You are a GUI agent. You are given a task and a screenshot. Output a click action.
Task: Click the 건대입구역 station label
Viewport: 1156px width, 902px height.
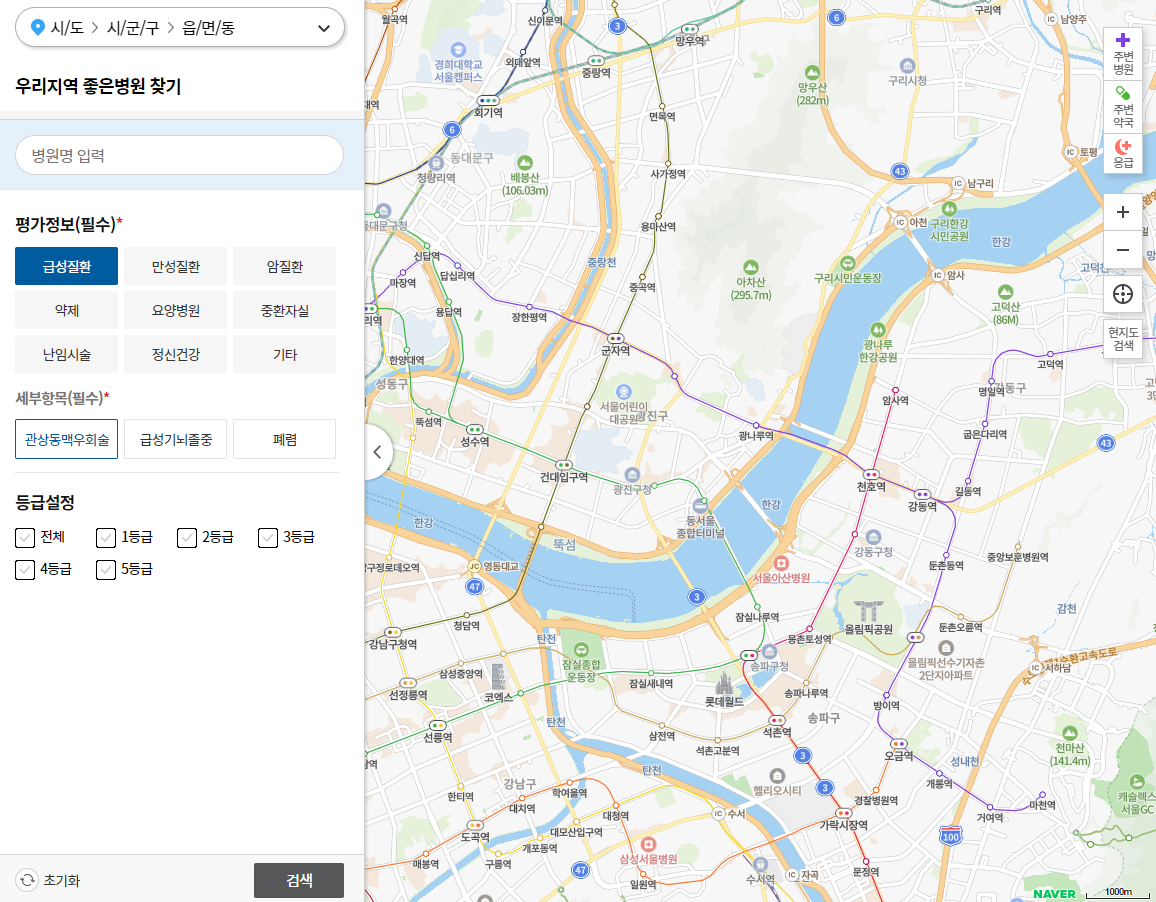[564, 477]
